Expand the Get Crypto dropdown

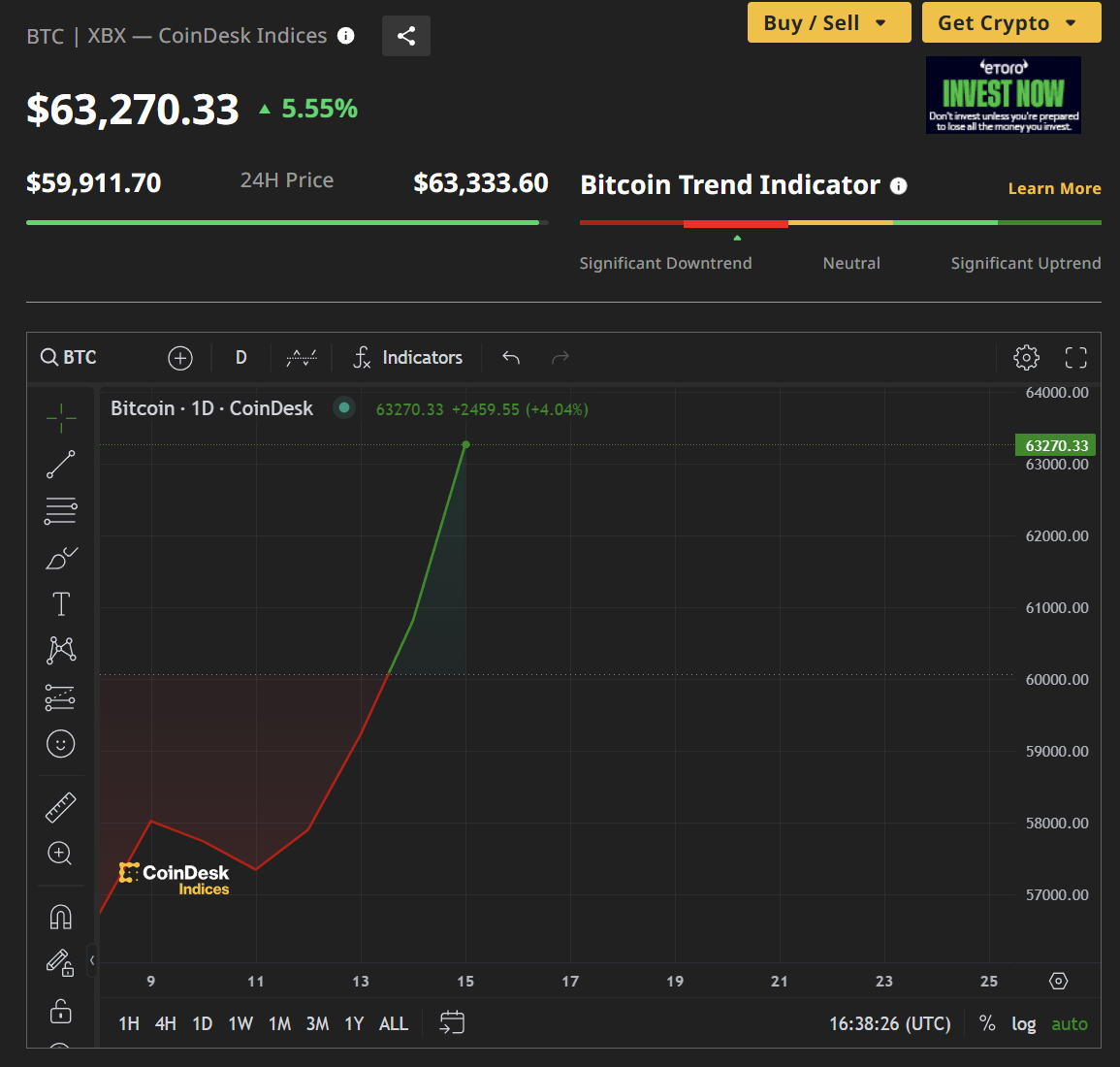[x=1010, y=23]
